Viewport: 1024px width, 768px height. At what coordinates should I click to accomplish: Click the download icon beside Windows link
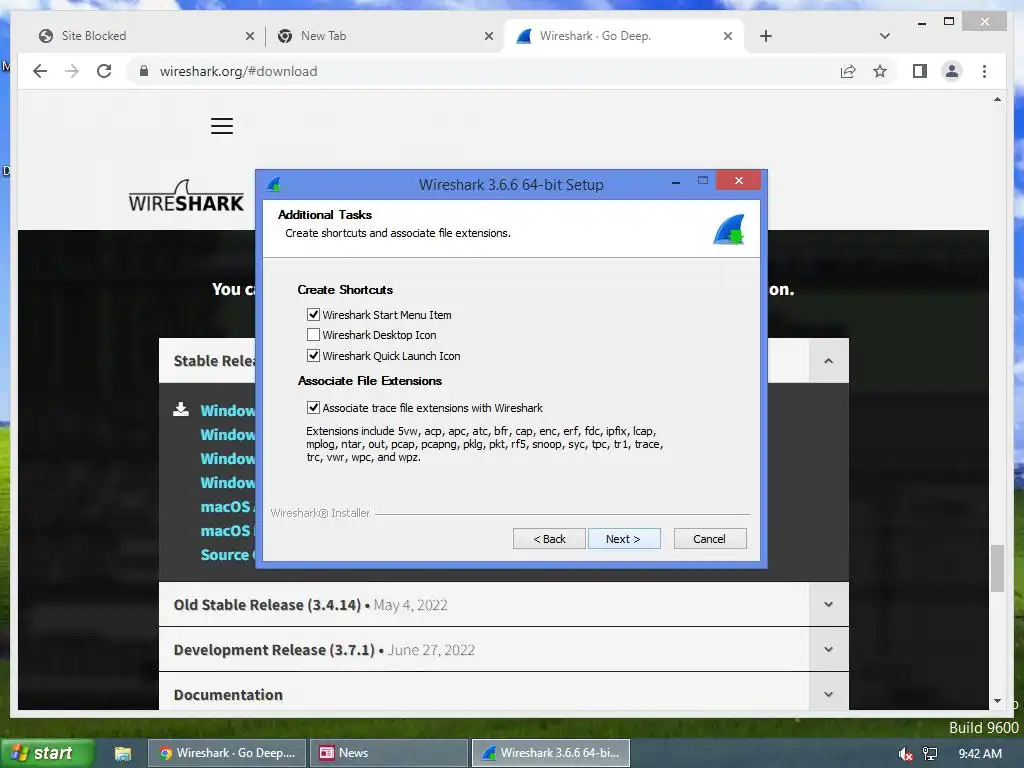click(x=181, y=409)
